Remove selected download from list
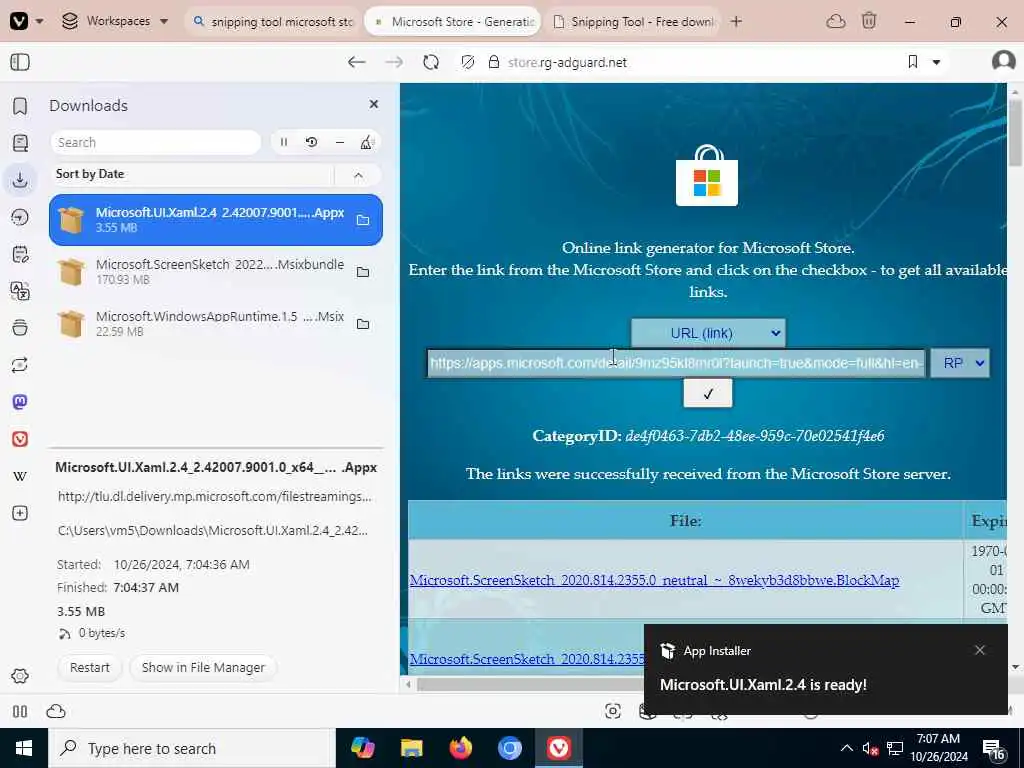Screen dimensions: 1024x768 pos(340,142)
